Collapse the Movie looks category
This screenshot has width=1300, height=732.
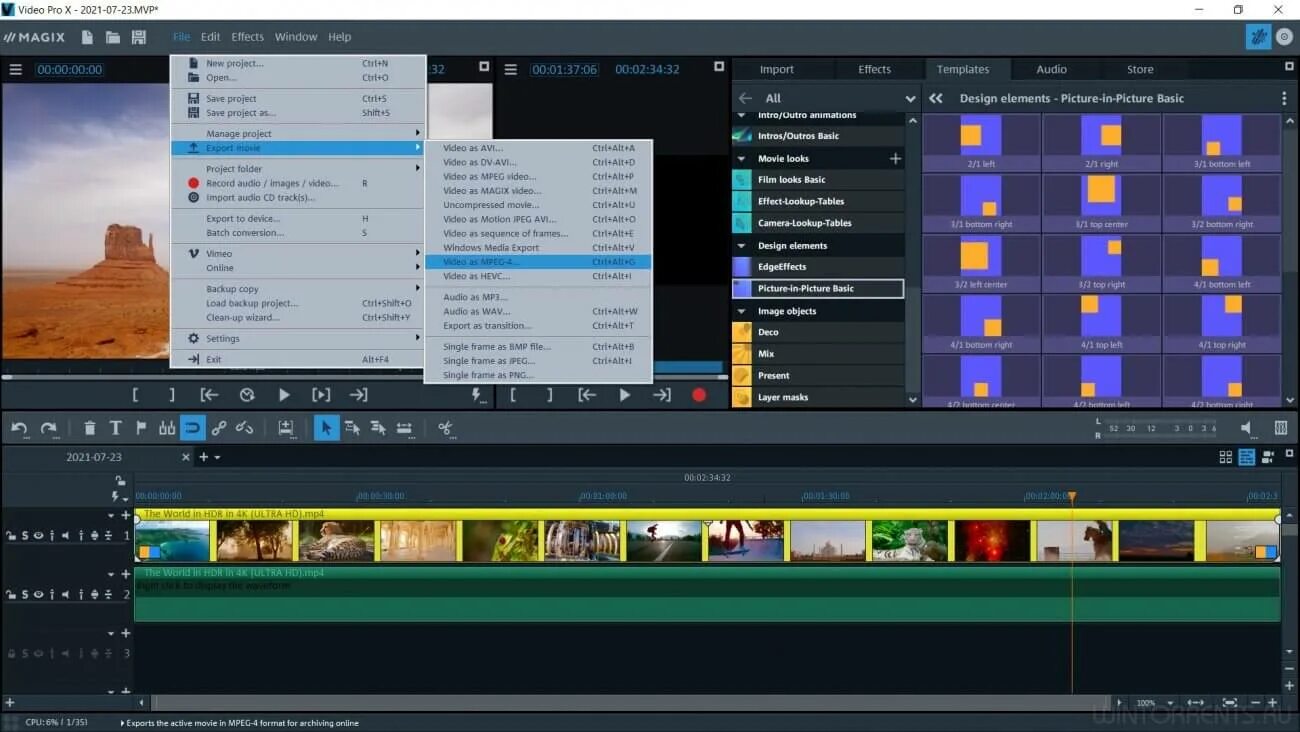pos(741,158)
